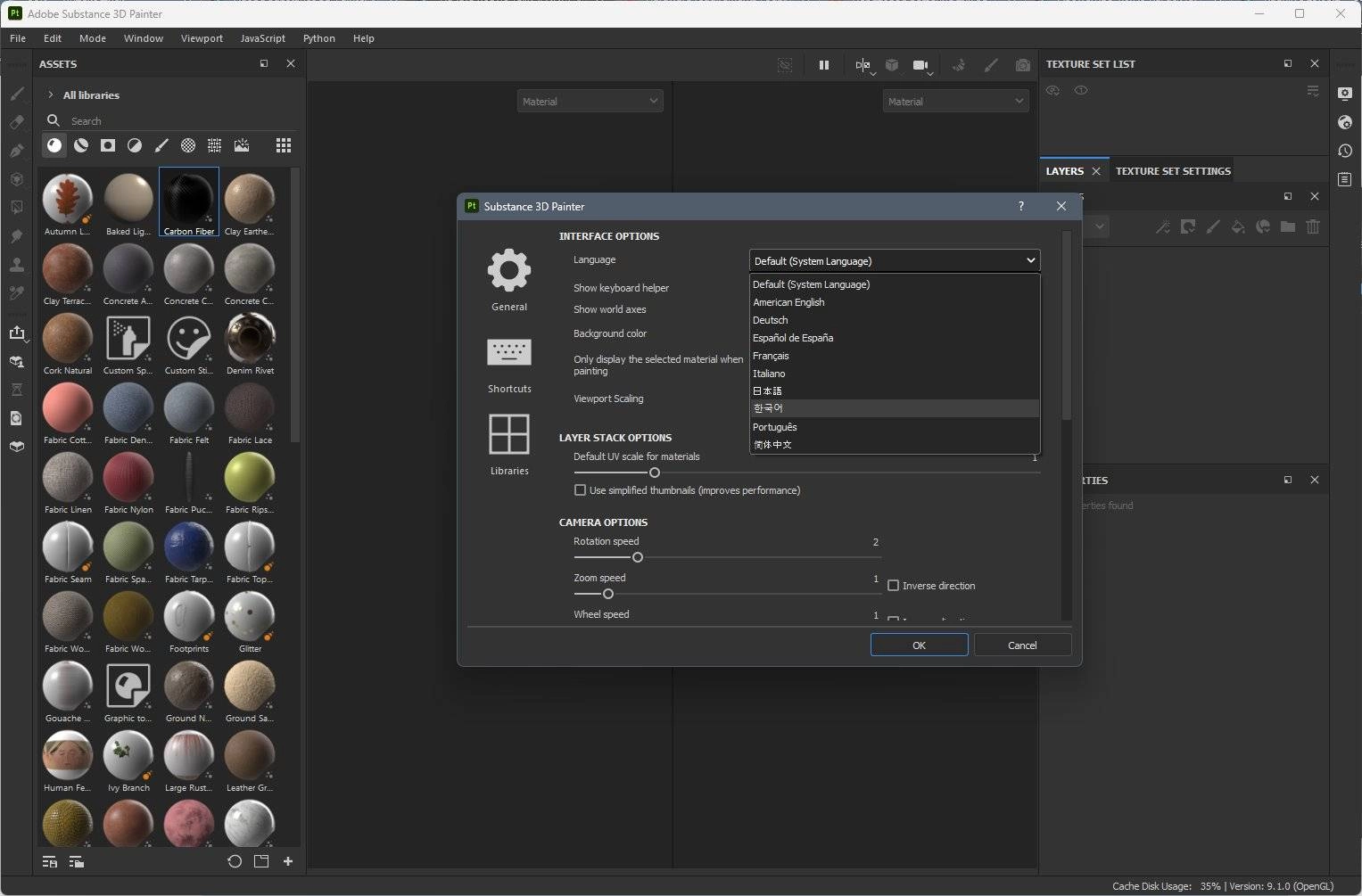Switch to the Texture Set Settings tab
1362x896 pixels.
coord(1173,171)
